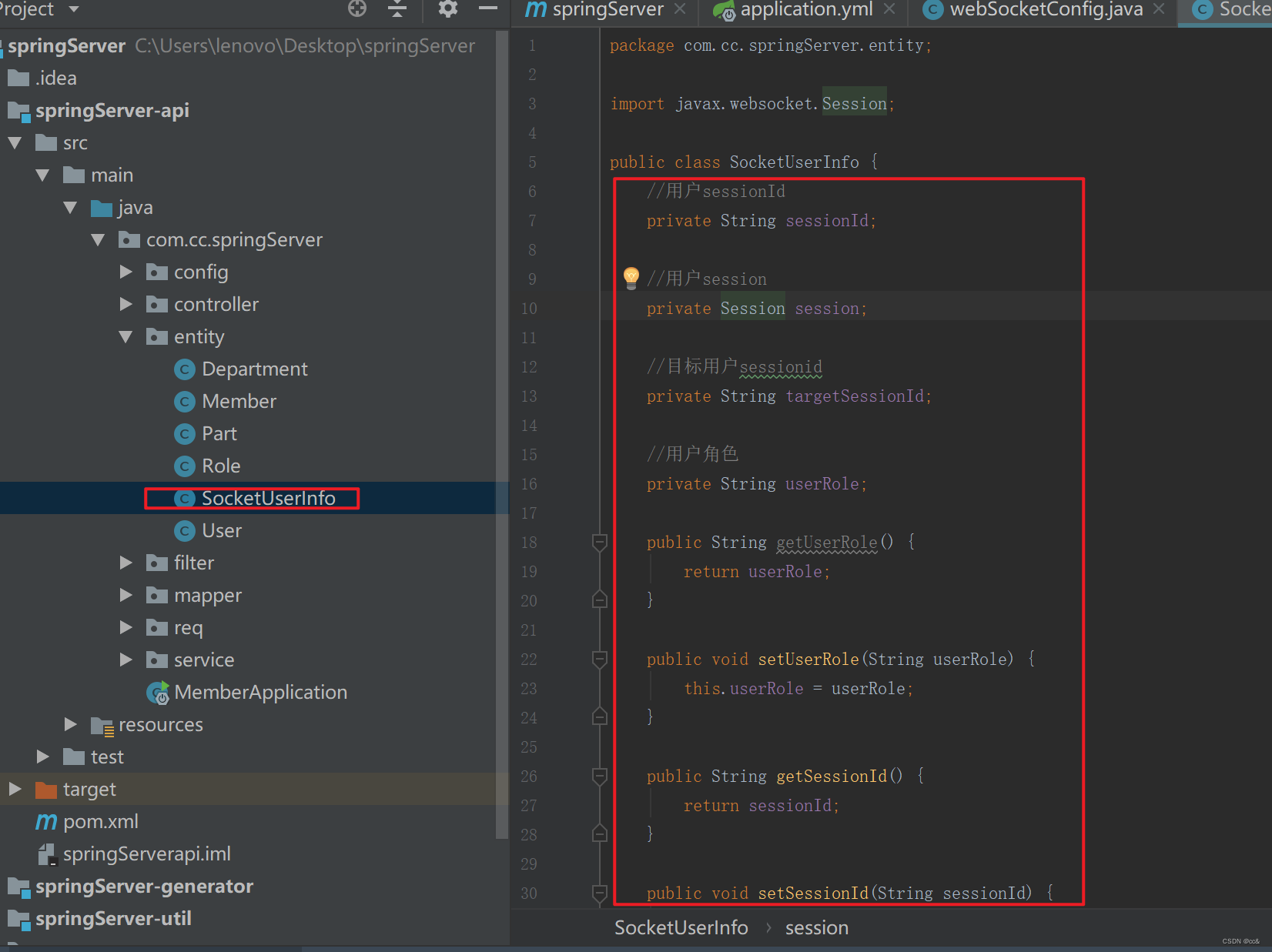
Task: Collapse the setUserRole method fold marker
Action: coord(600,660)
